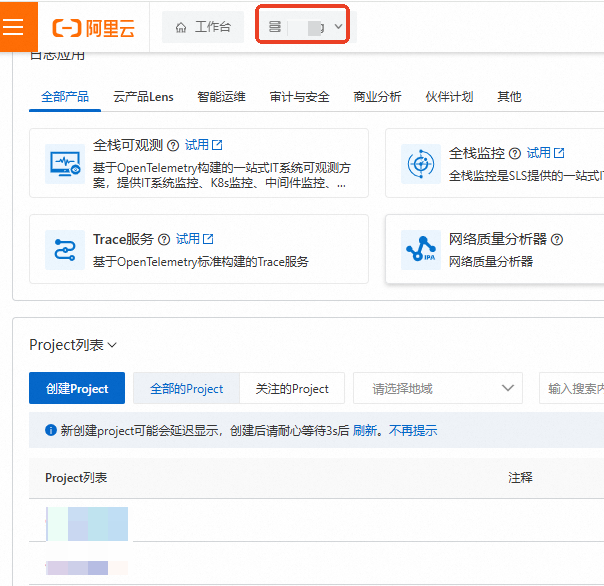Open the 工作台 home button

pyautogui.click(x=203, y=27)
